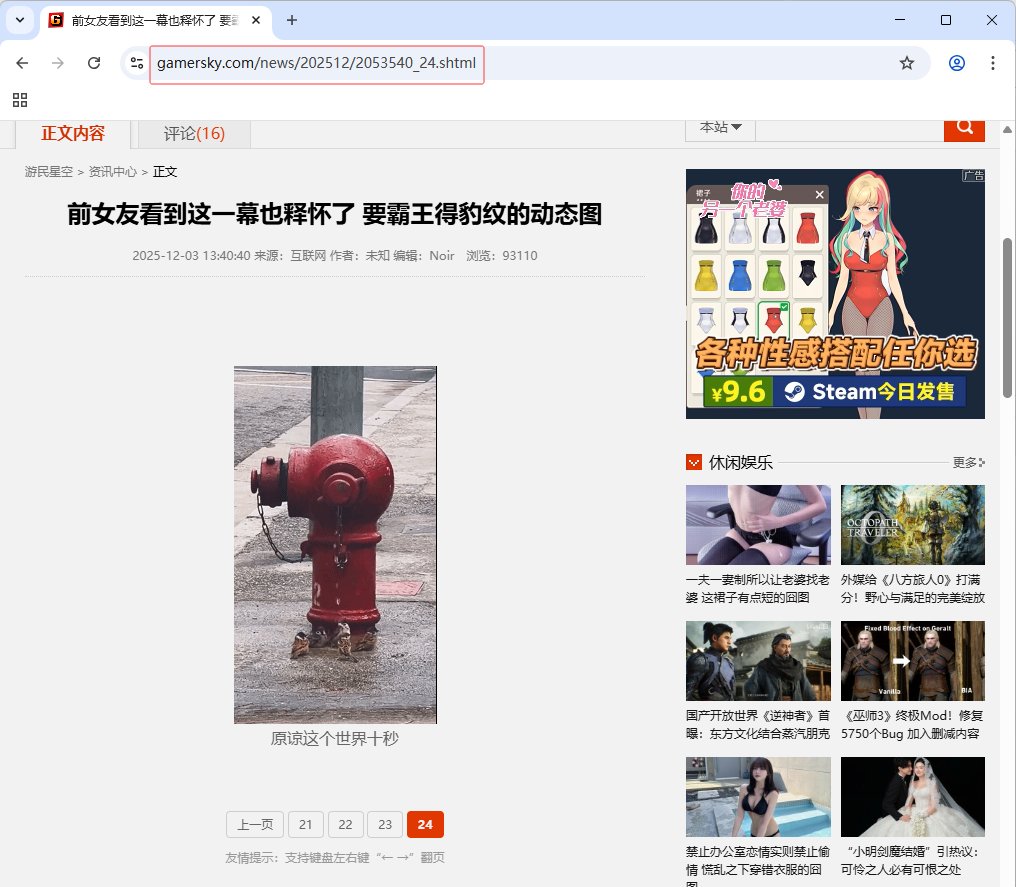Click the apps grid icon below the toolbar
The height and width of the screenshot is (887, 1016).
[20, 100]
